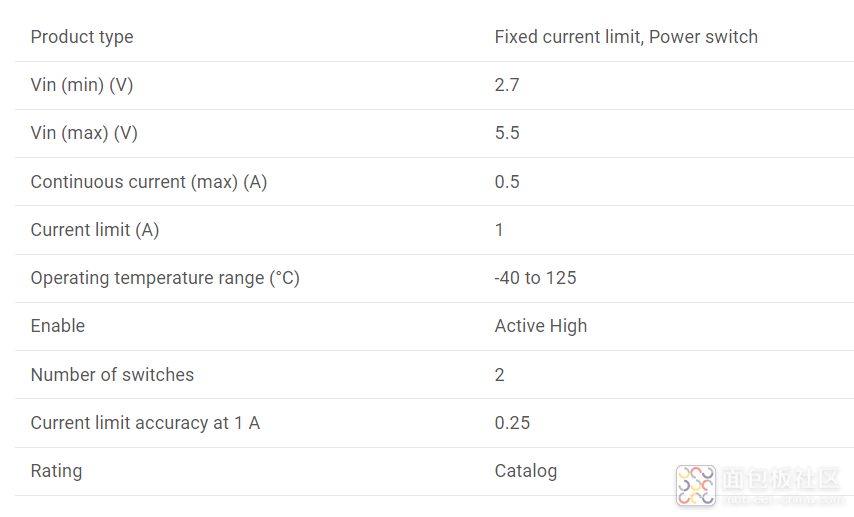Select the Vin (min) (V) row label

pos(82,85)
